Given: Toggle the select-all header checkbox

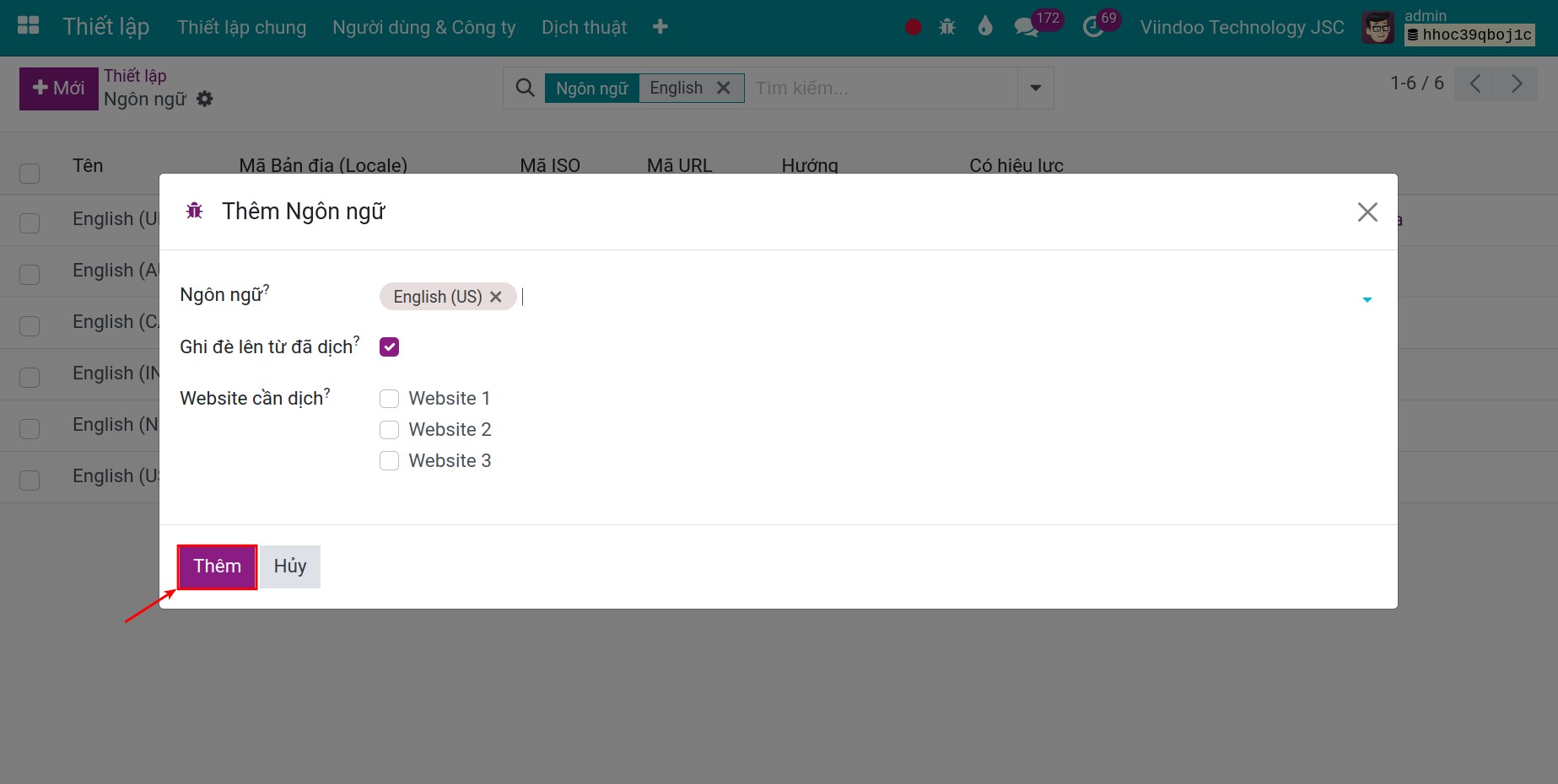Looking at the screenshot, I should (30, 173).
